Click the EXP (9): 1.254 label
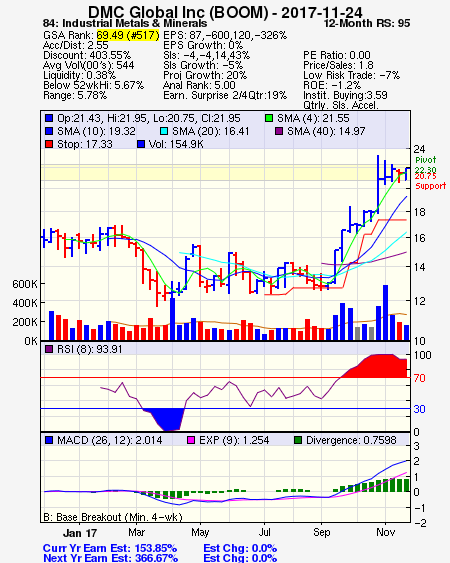Screen dimensions: 450x563 tap(234, 440)
